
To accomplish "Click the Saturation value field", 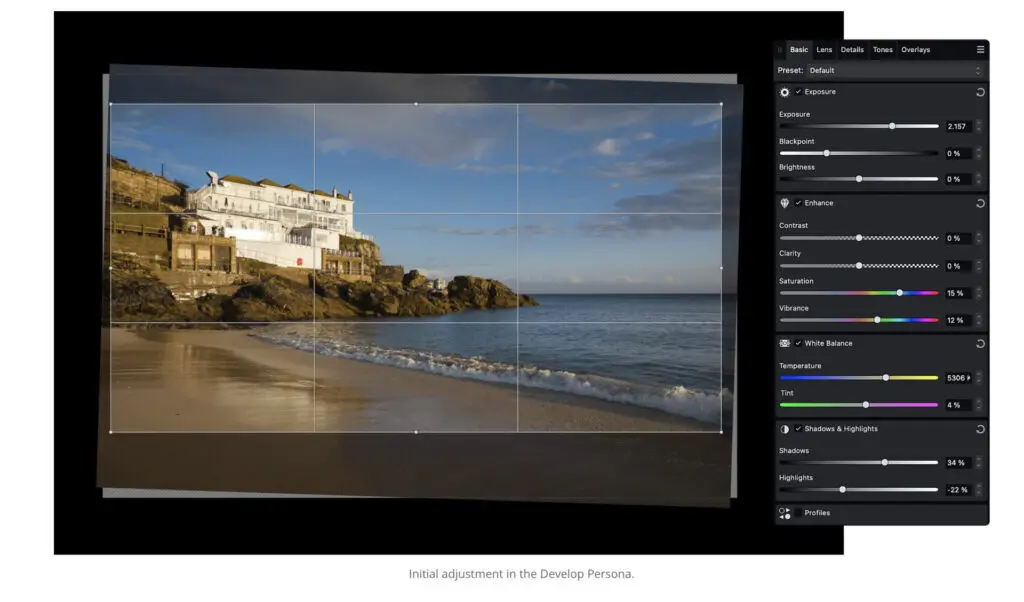I will pyautogui.click(x=956, y=293).
